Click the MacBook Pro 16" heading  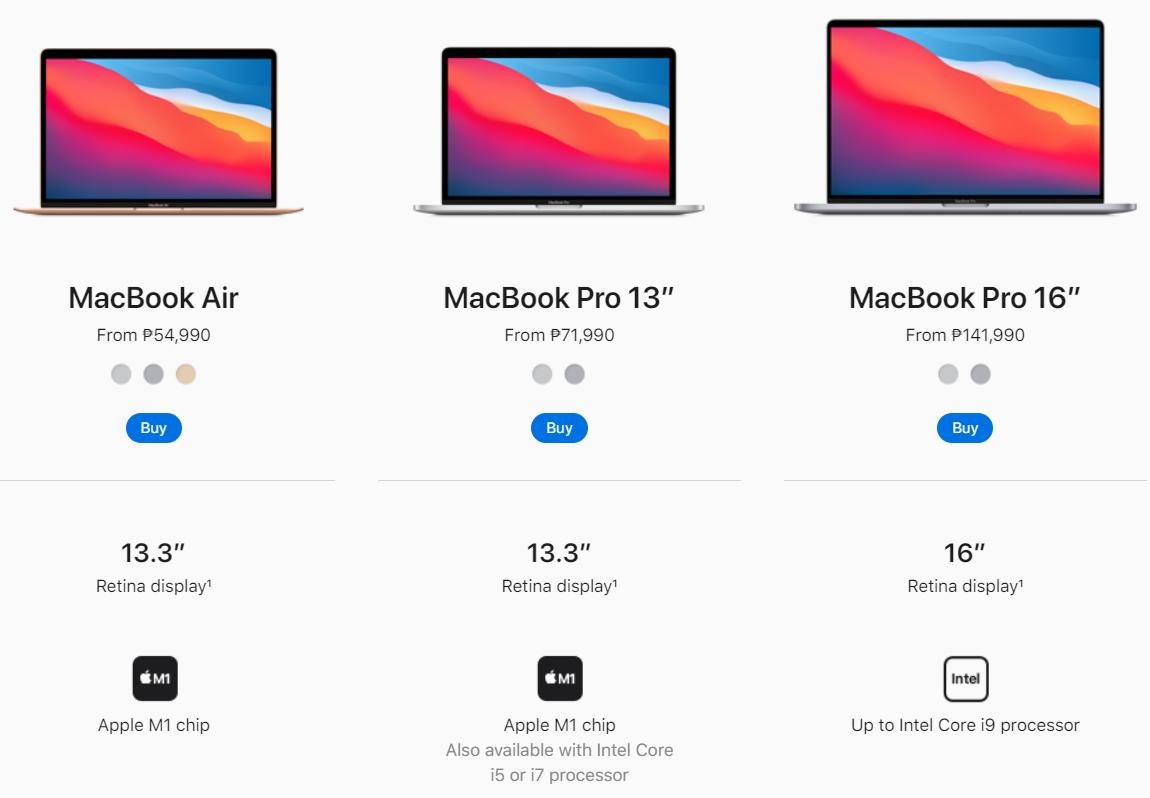[965, 298]
